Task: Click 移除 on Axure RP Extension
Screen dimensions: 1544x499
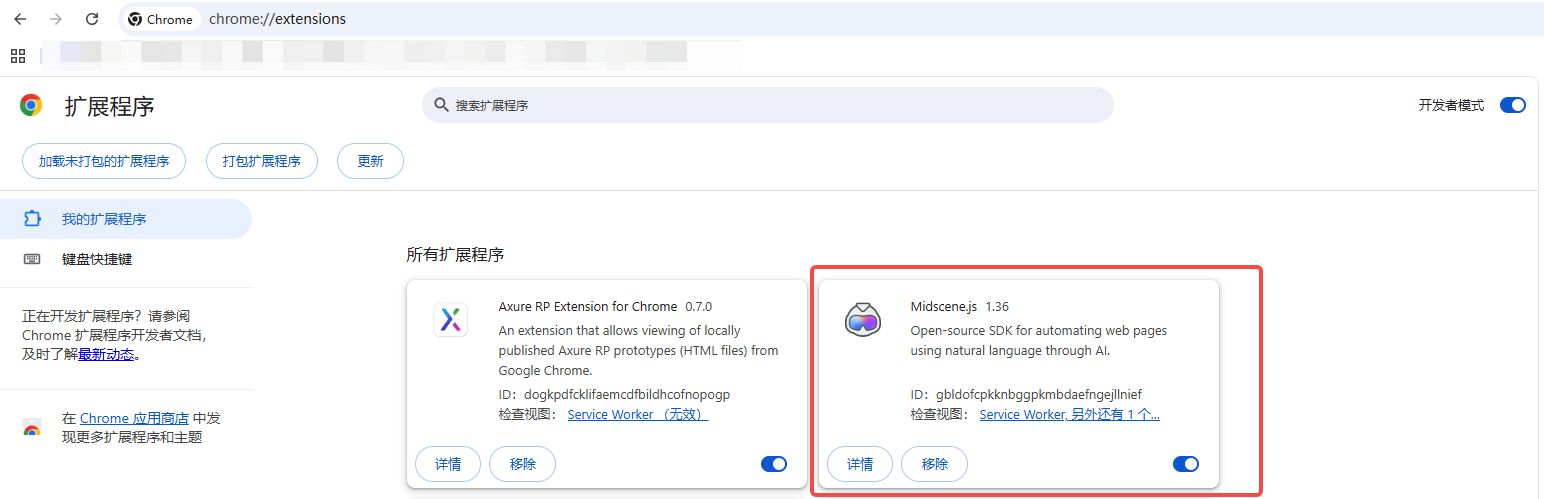Action: tap(522, 464)
